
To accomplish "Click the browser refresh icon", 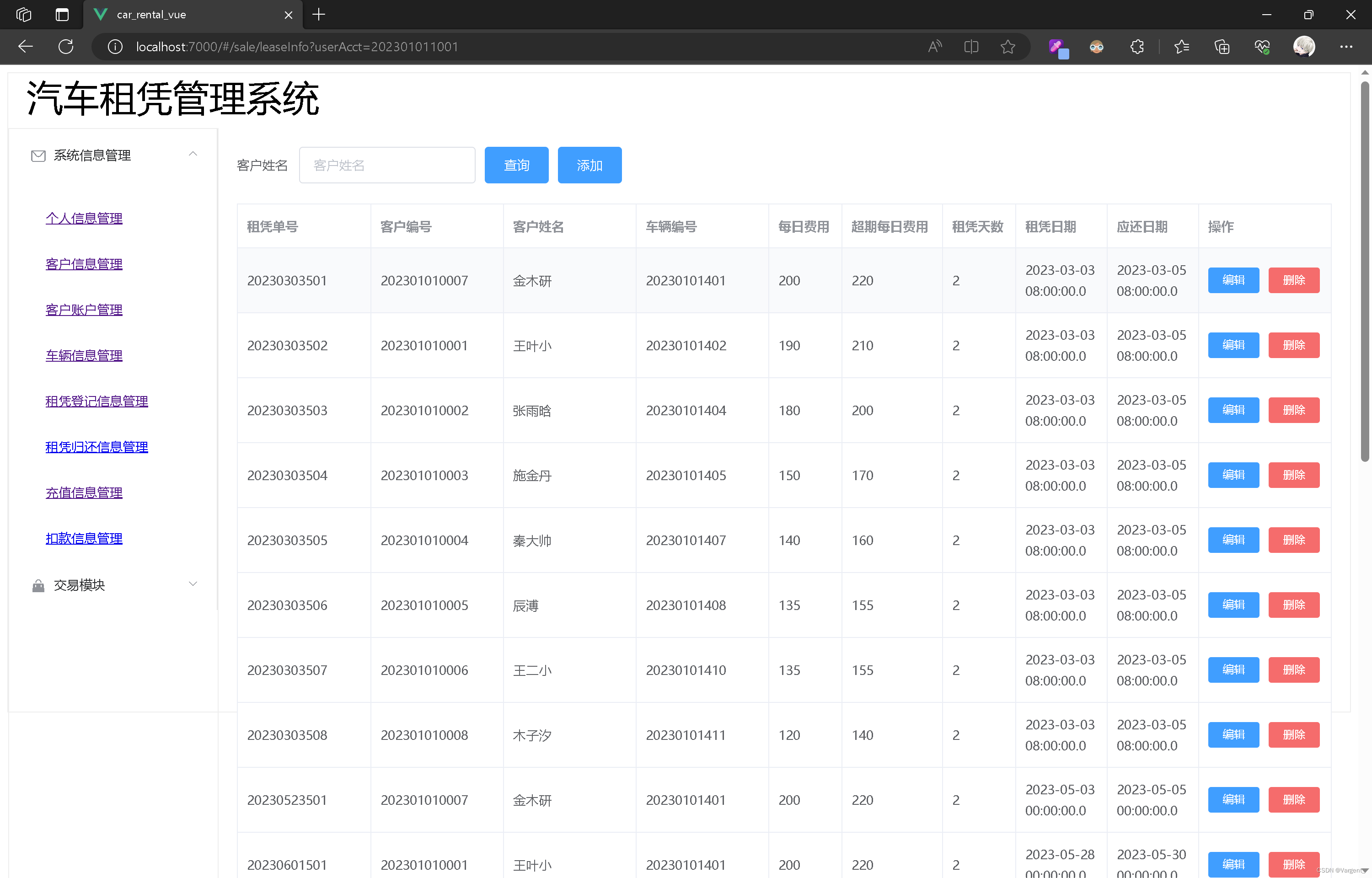I will pyautogui.click(x=66, y=47).
